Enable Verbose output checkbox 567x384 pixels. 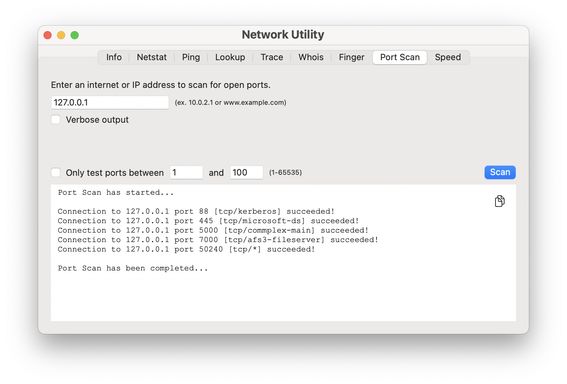tap(56, 120)
